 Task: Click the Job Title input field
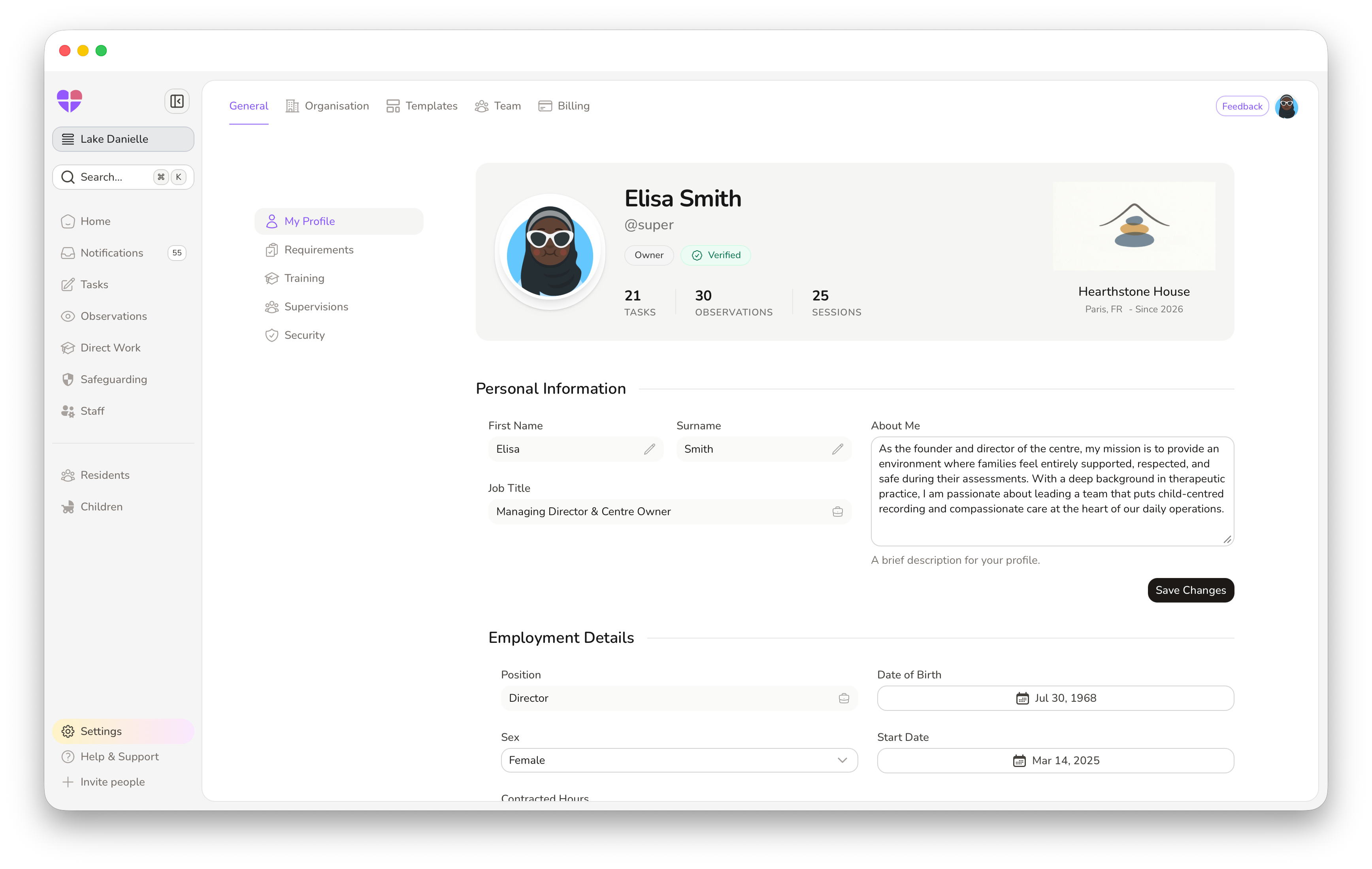(x=669, y=512)
